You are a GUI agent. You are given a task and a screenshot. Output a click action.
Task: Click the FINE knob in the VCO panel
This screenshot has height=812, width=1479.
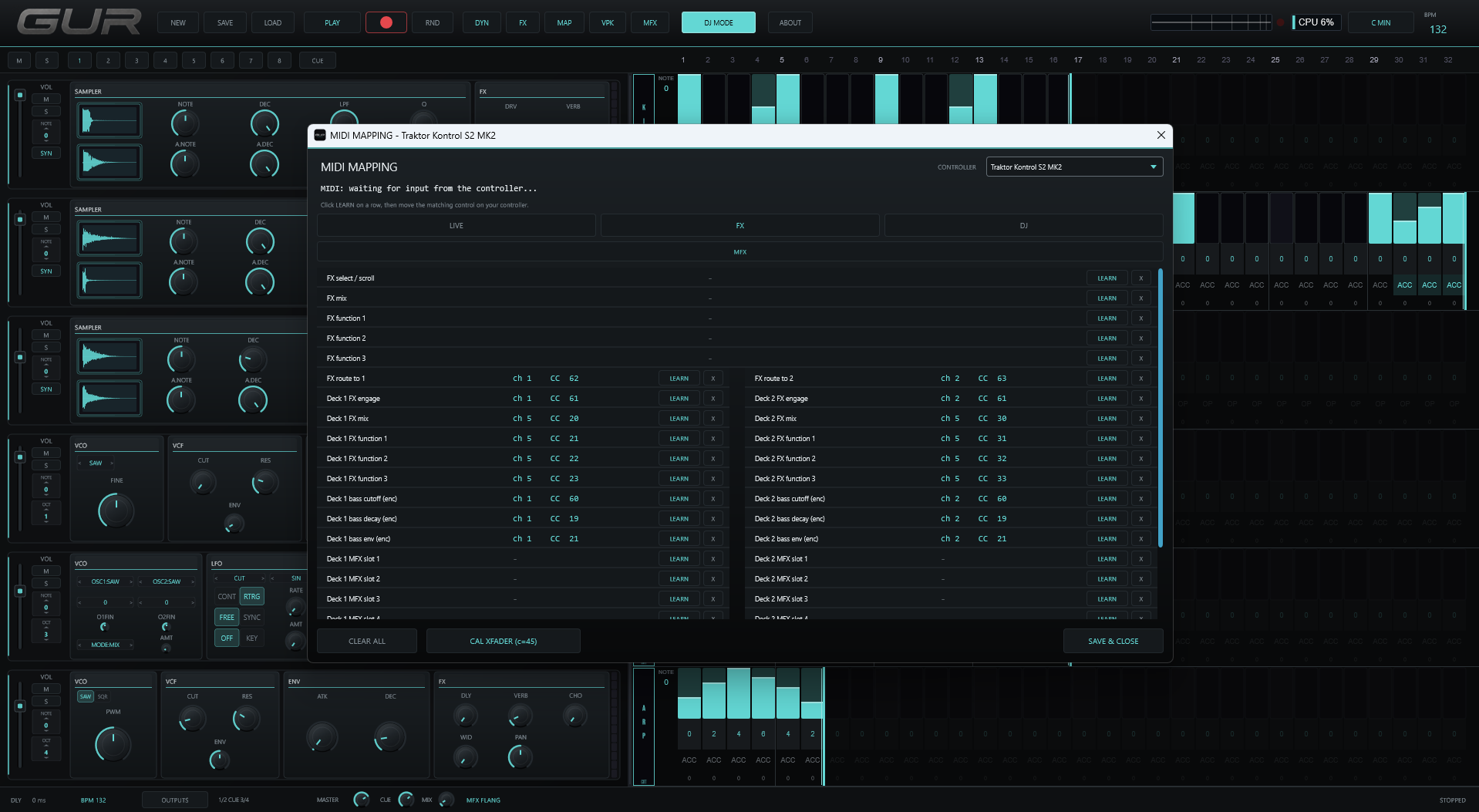116,510
